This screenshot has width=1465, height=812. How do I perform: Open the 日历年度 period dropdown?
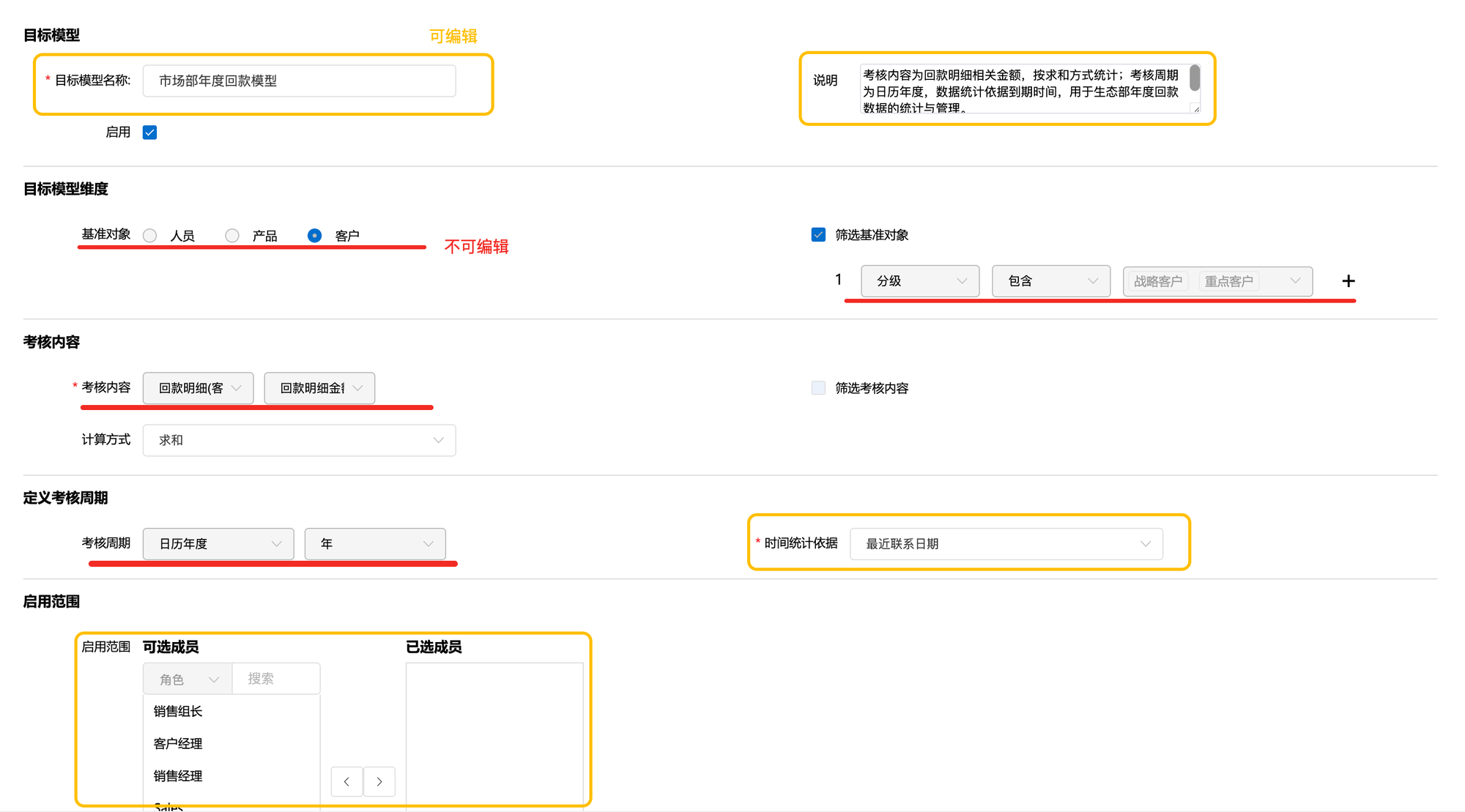(218, 544)
